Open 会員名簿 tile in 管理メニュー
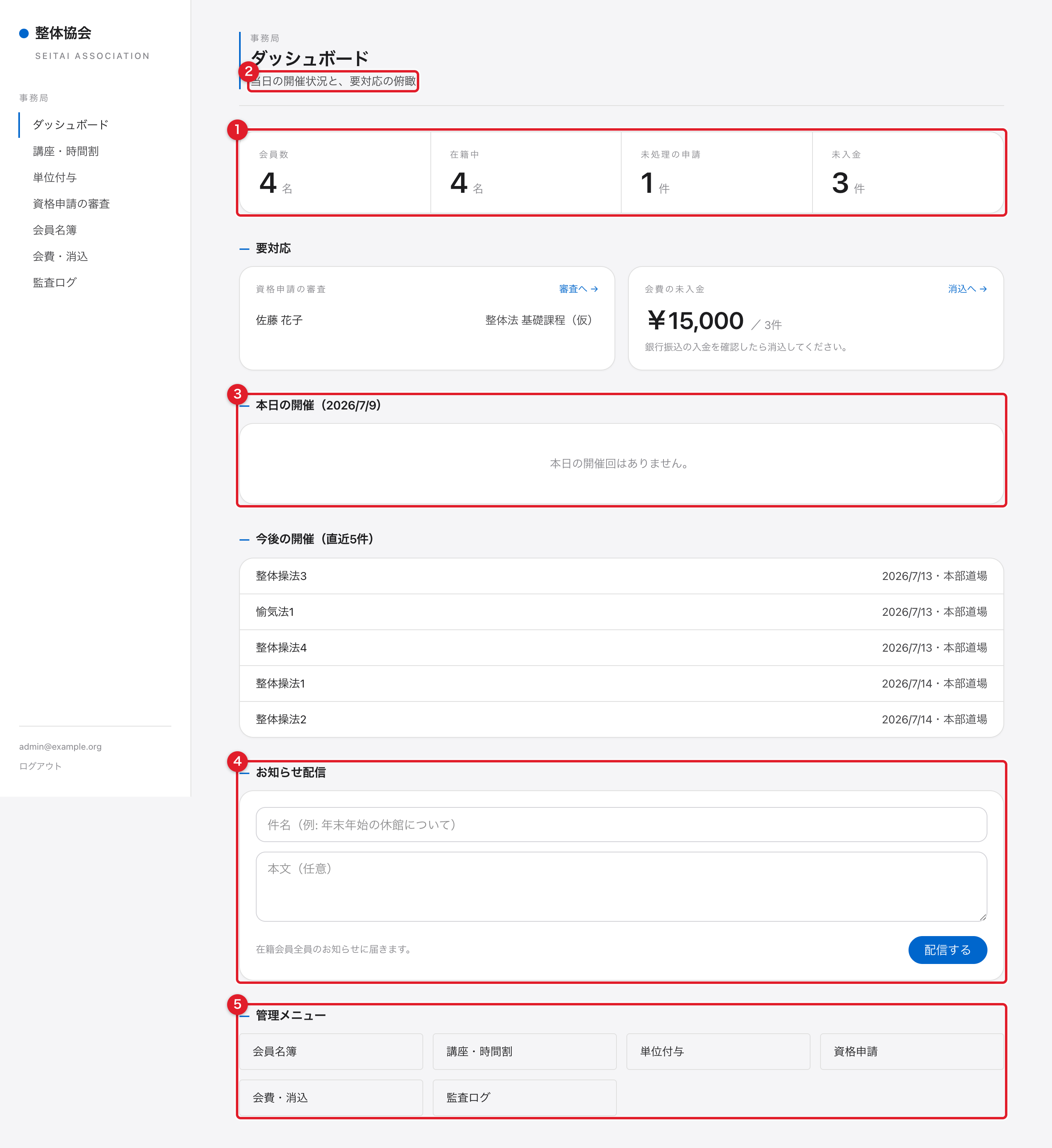Image resolution: width=1052 pixels, height=1148 pixels. (x=331, y=1051)
